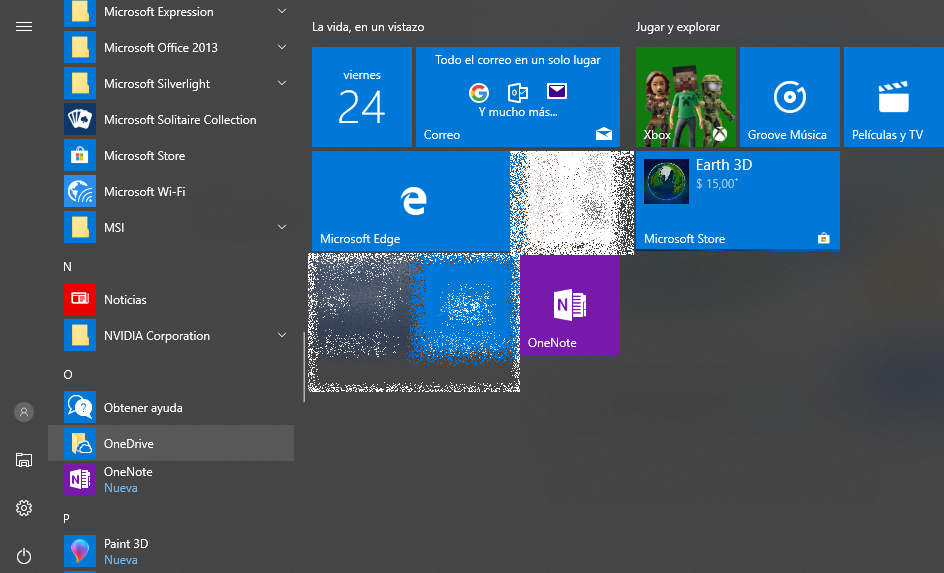Click the Power icon
This screenshot has width=944, height=573.
click(x=24, y=556)
